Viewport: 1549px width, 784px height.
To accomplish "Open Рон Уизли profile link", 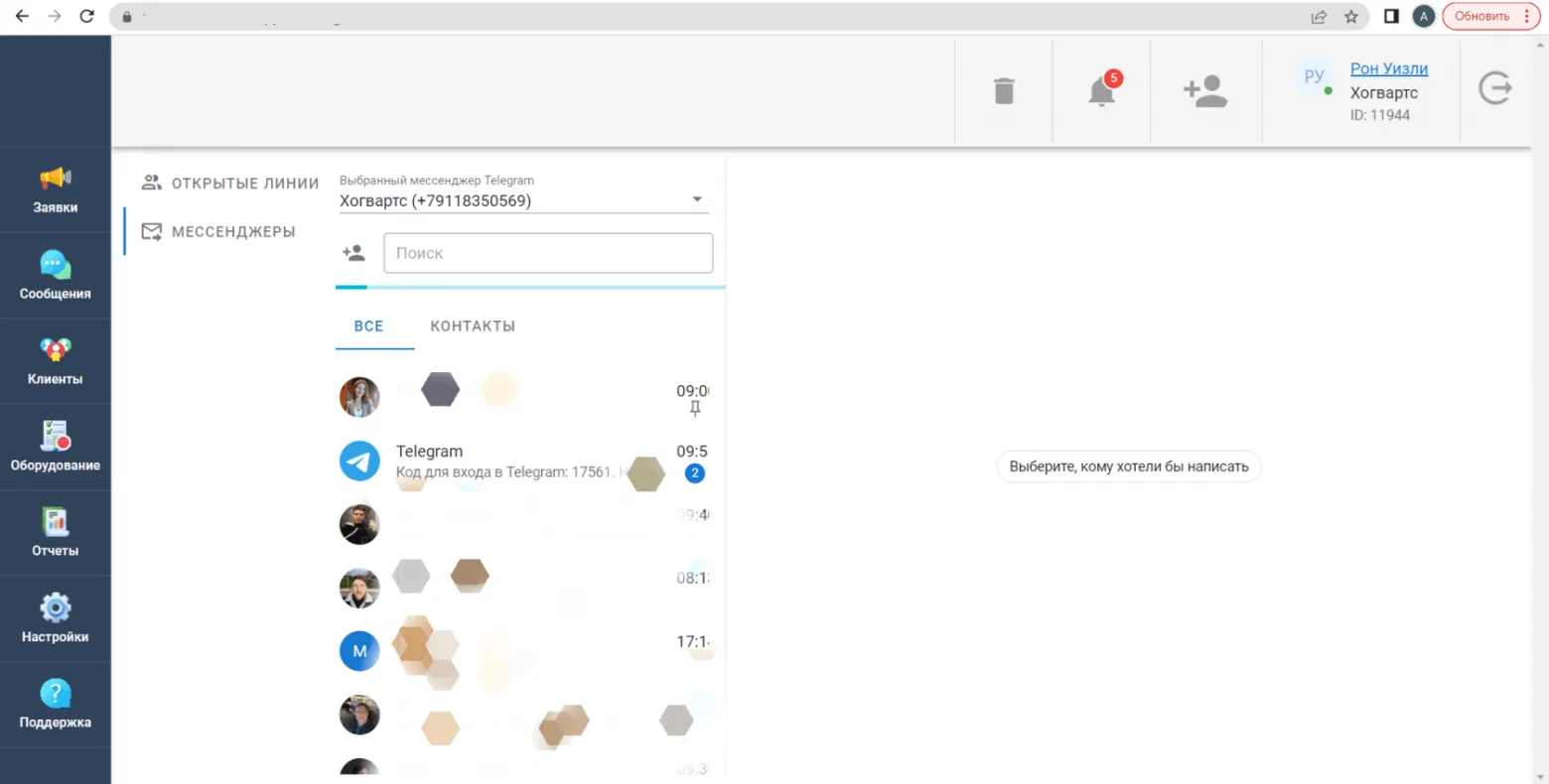I will (x=1389, y=68).
